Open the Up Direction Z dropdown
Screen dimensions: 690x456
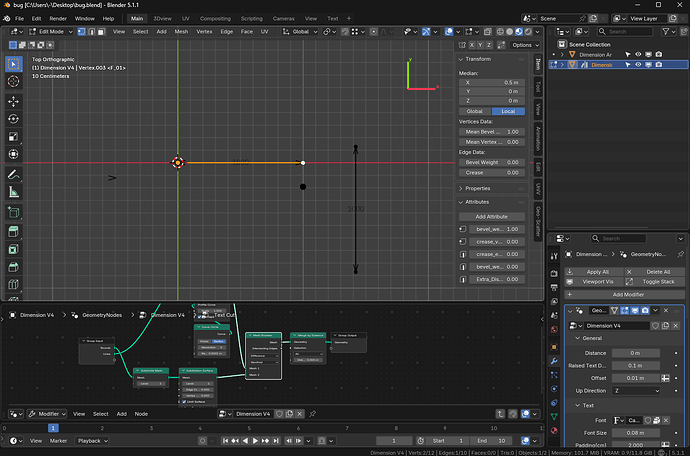pos(636,391)
